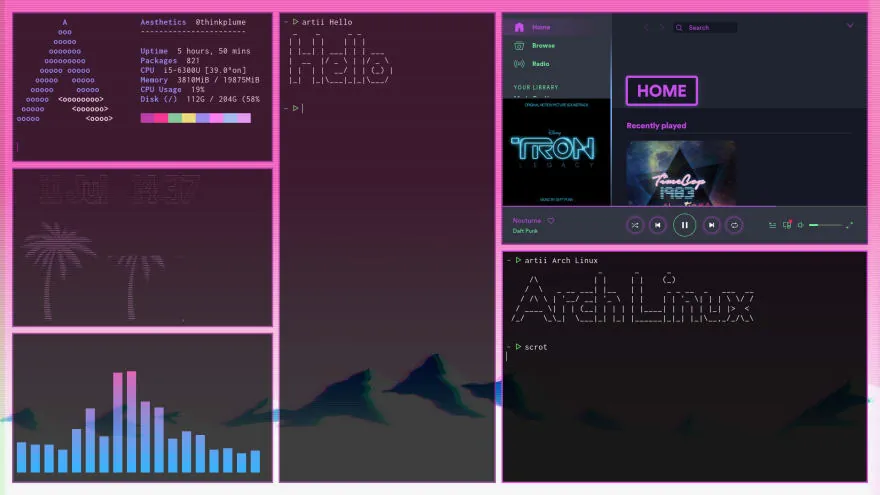Screen dimensions: 880x495
Task: Skip to the next track
Action: (712, 225)
